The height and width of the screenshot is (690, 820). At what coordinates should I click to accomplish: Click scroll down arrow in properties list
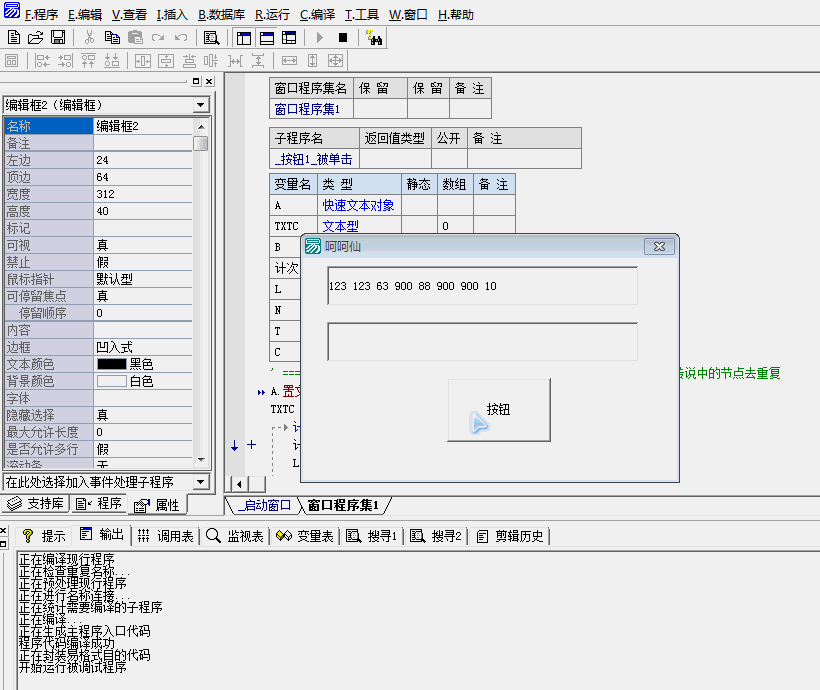tap(201, 460)
